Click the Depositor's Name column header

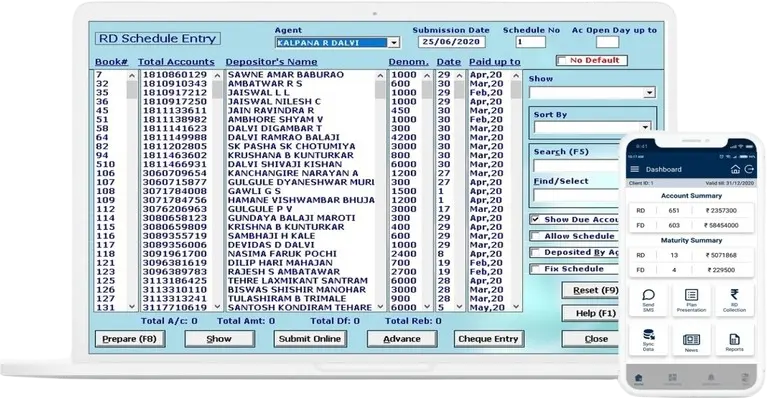point(271,62)
